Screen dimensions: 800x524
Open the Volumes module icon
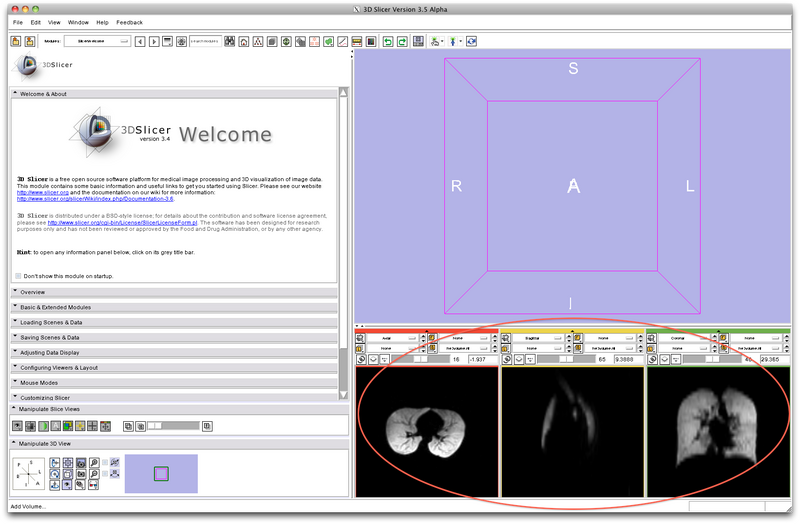pyautogui.click(x=272, y=42)
